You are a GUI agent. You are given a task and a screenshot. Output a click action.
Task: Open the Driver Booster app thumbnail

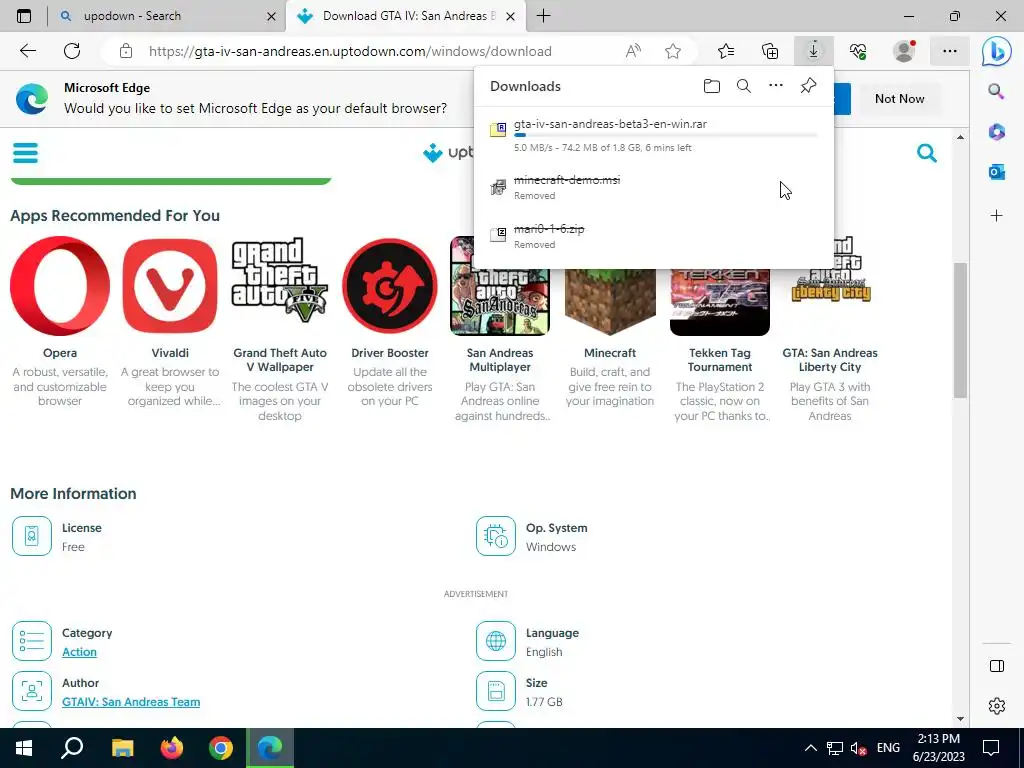click(x=390, y=286)
